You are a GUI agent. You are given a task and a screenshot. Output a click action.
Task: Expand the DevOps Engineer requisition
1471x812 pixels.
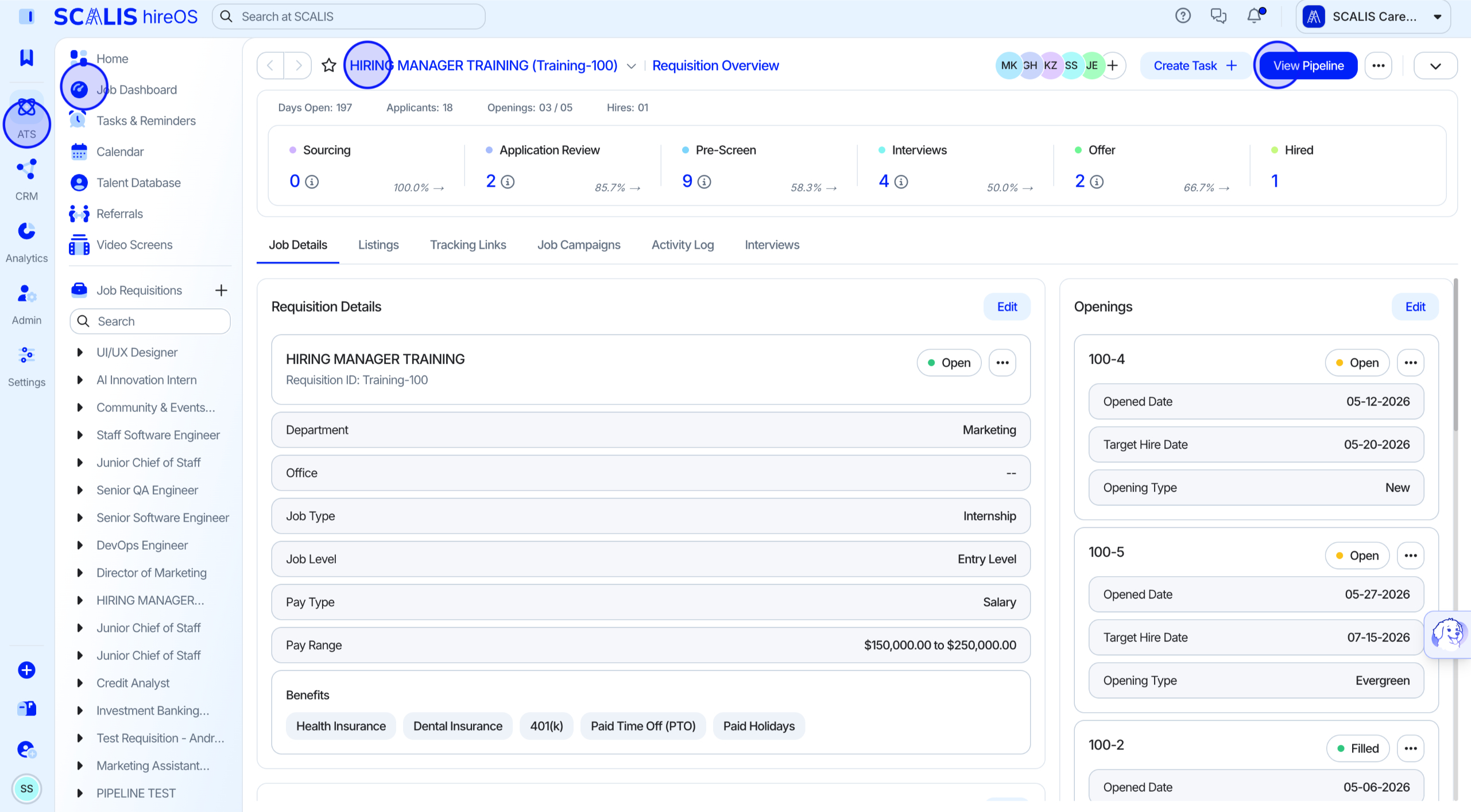[80, 545]
